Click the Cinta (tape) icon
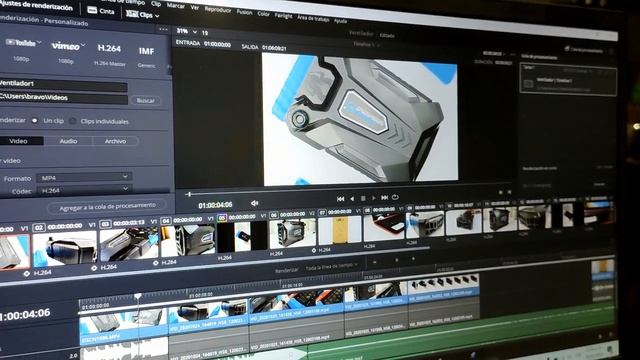The image size is (640, 360). 92,10
